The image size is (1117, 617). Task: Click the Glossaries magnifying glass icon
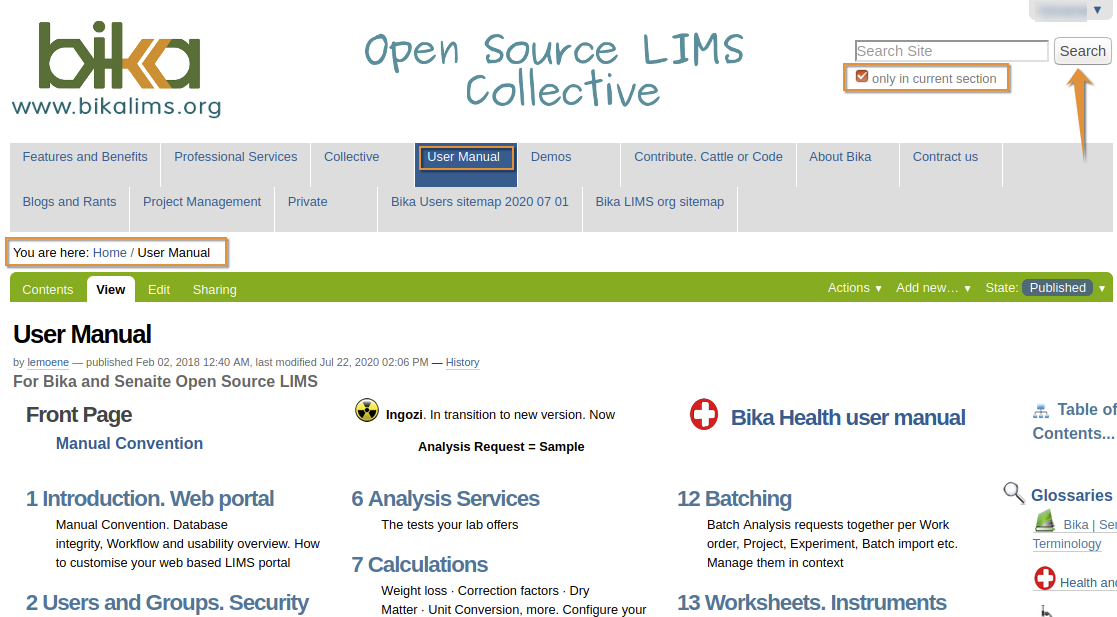point(1013,492)
